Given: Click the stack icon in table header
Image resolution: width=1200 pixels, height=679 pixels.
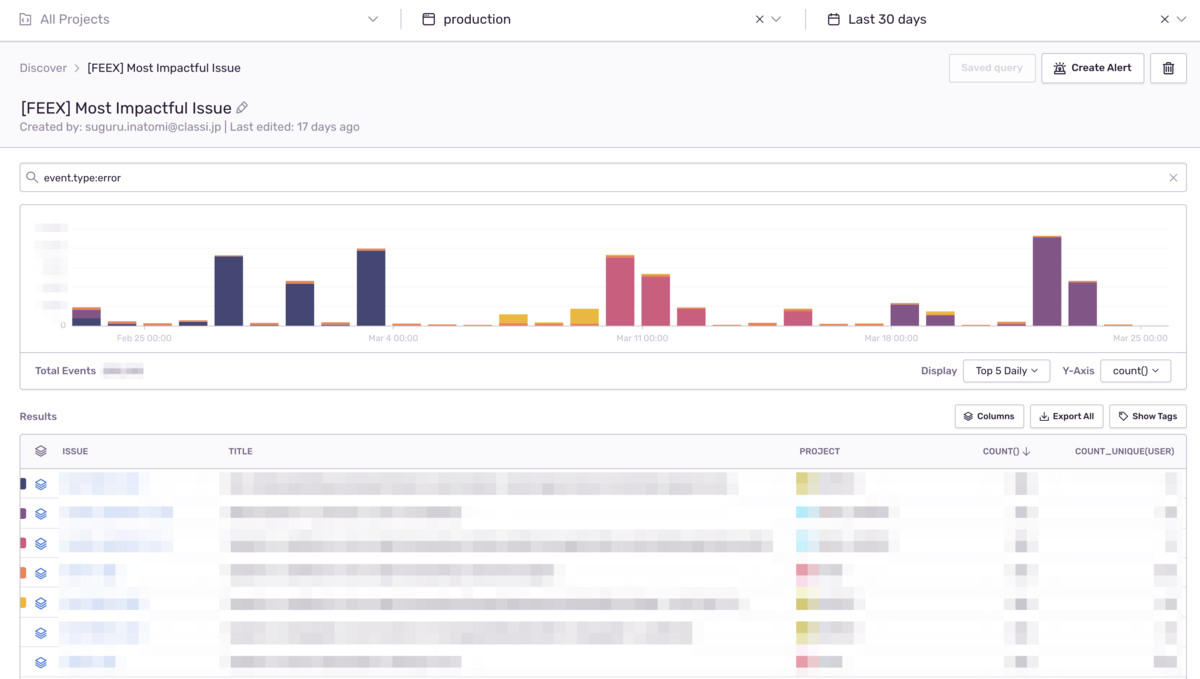Looking at the screenshot, I should (x=41, y=451).
